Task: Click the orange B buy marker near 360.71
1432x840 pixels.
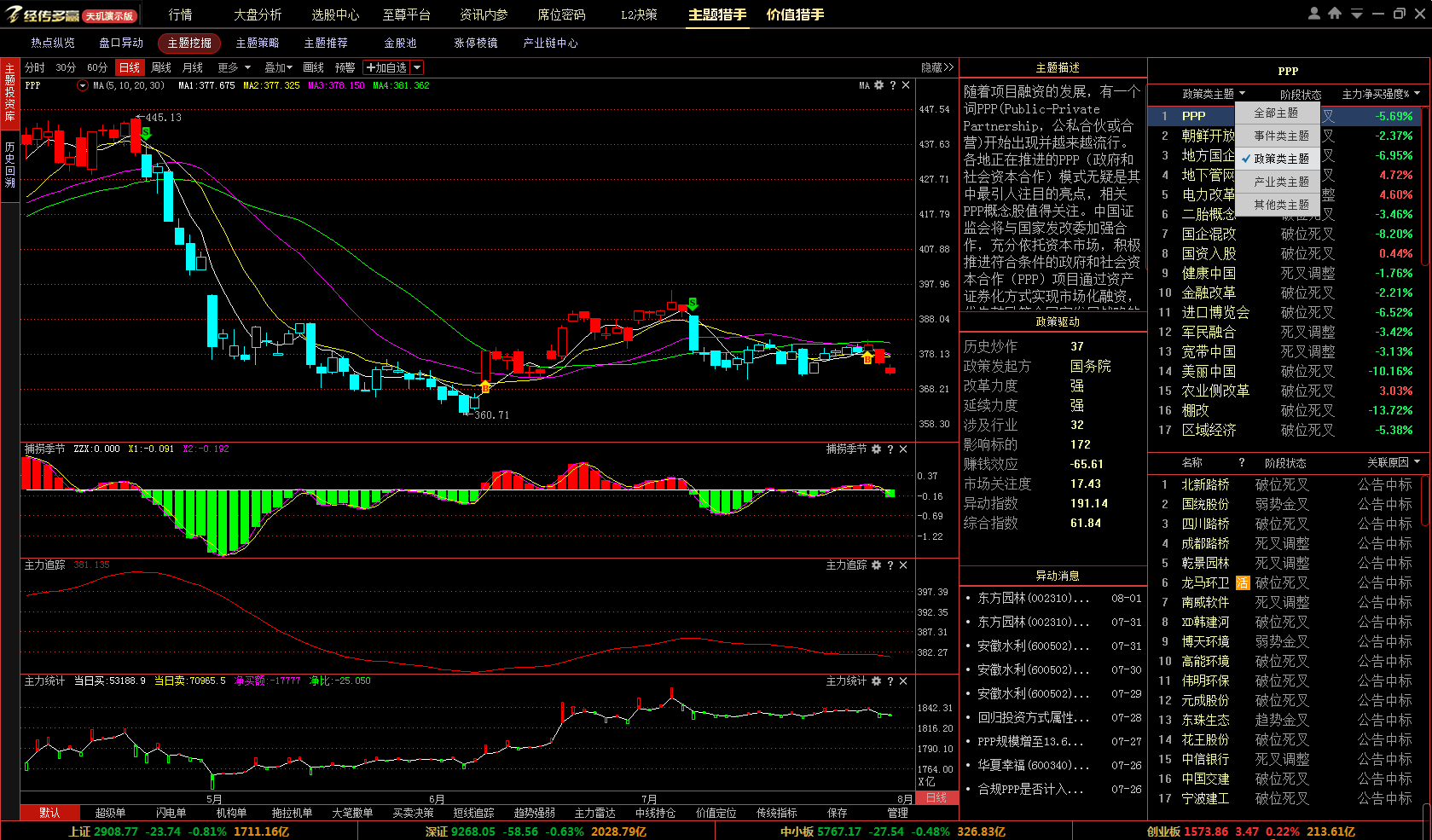Action: coord(485,387)
